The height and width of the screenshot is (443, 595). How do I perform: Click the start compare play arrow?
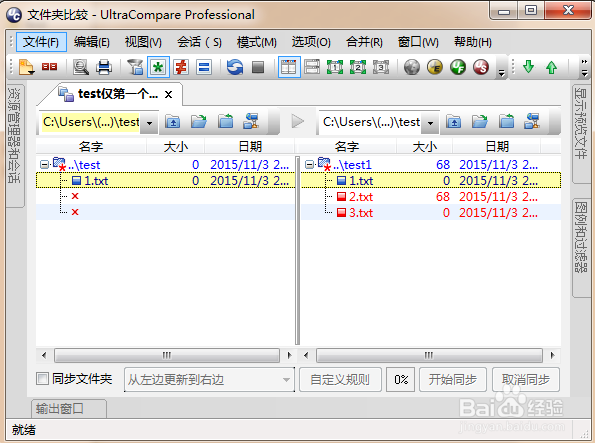click(298, 121)
